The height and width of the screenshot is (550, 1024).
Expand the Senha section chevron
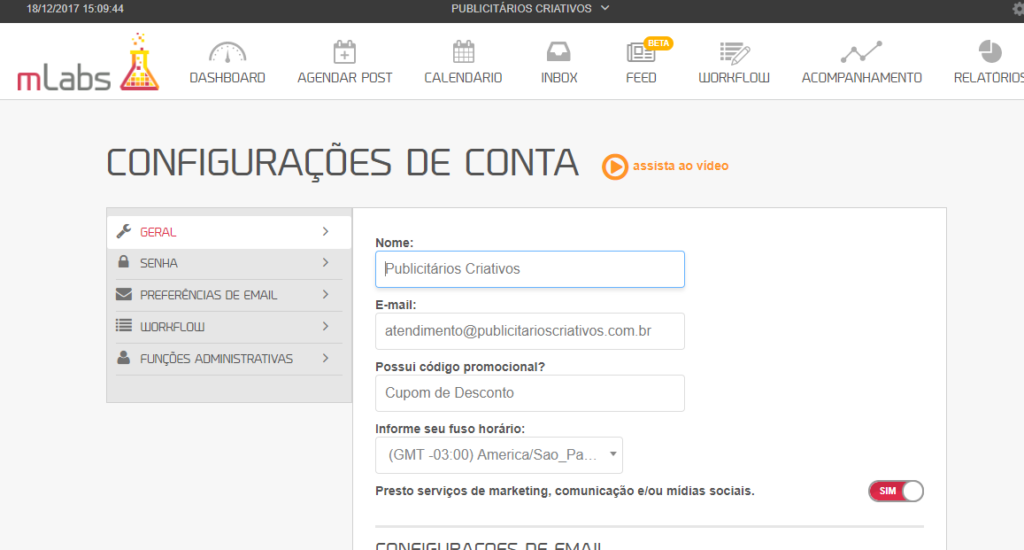[325, 263]
